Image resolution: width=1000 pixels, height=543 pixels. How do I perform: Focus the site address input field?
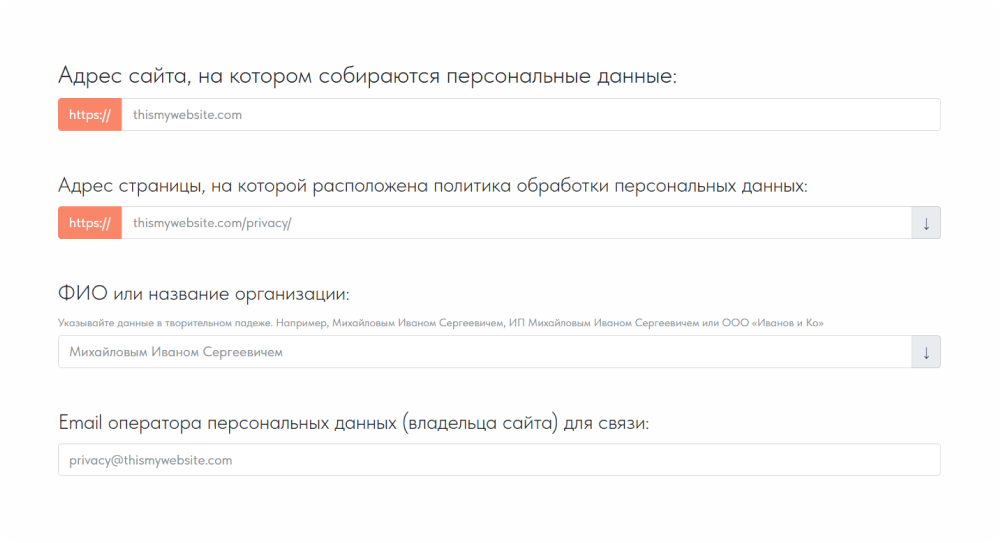tap(530, 115)
